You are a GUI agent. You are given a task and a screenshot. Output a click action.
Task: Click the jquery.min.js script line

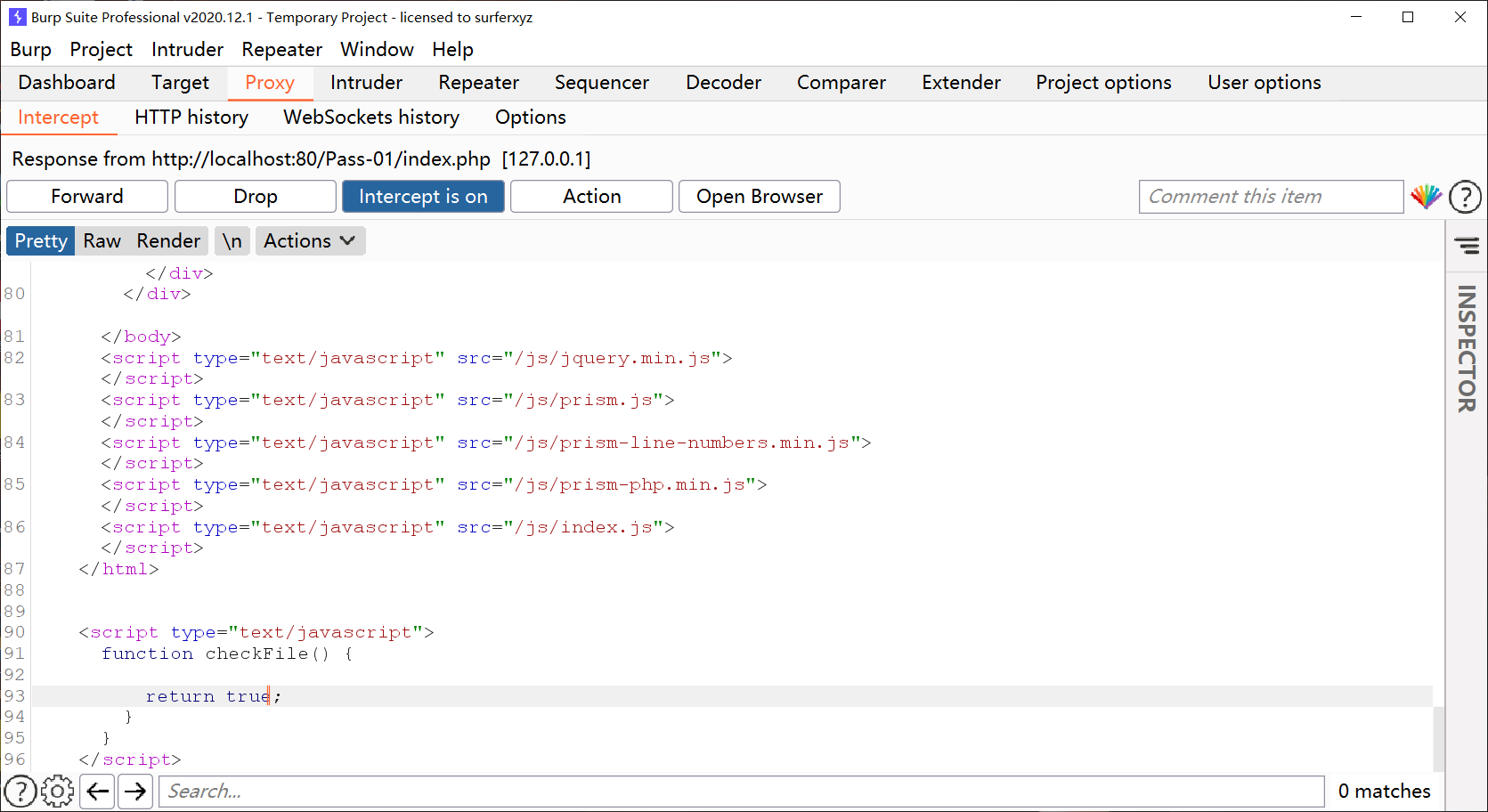tap(416, 358)
